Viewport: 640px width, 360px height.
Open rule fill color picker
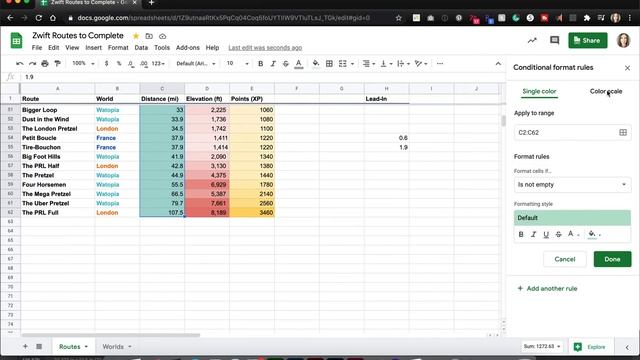(594, 234)
